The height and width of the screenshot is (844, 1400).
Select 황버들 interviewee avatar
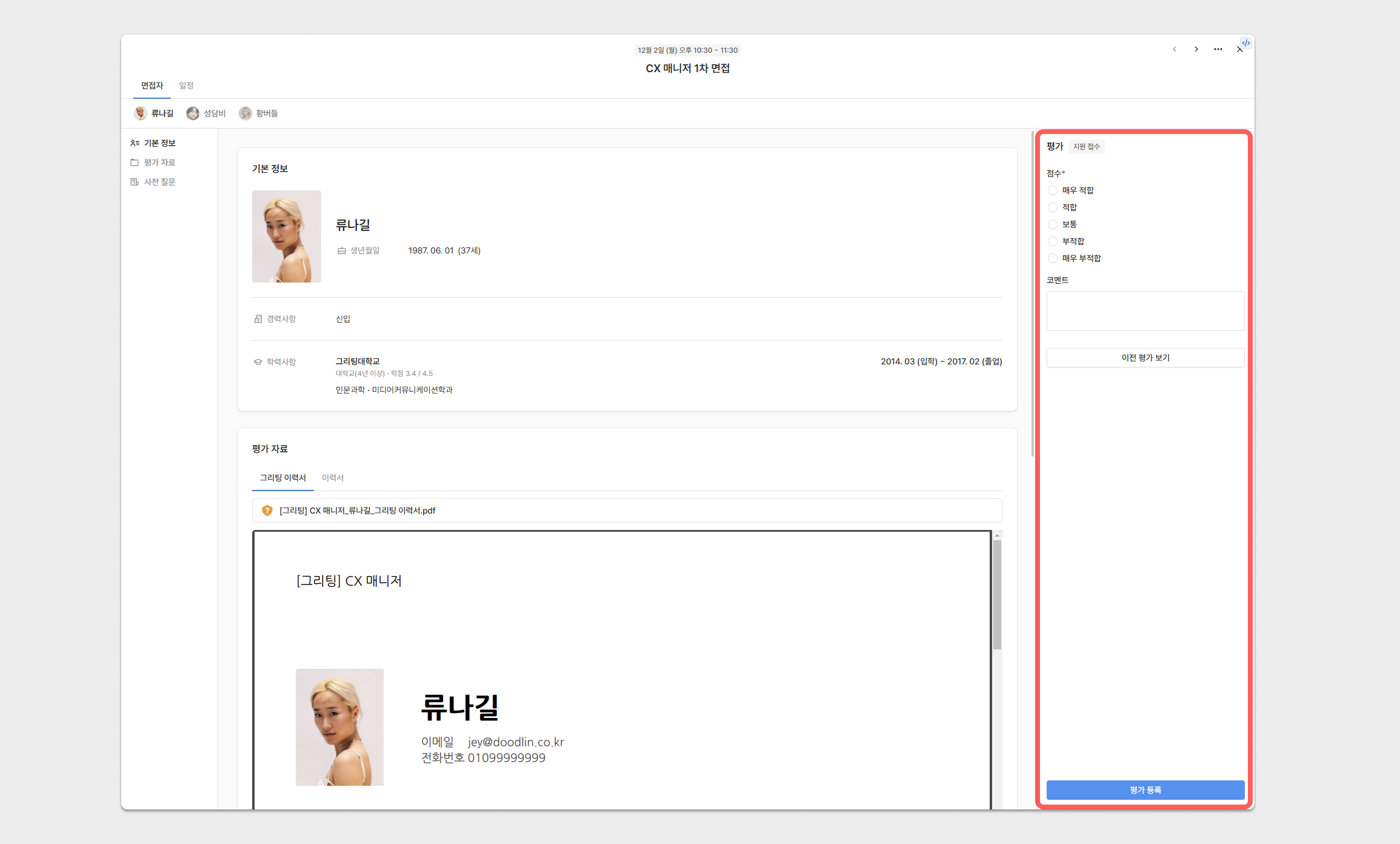point(245,113)
